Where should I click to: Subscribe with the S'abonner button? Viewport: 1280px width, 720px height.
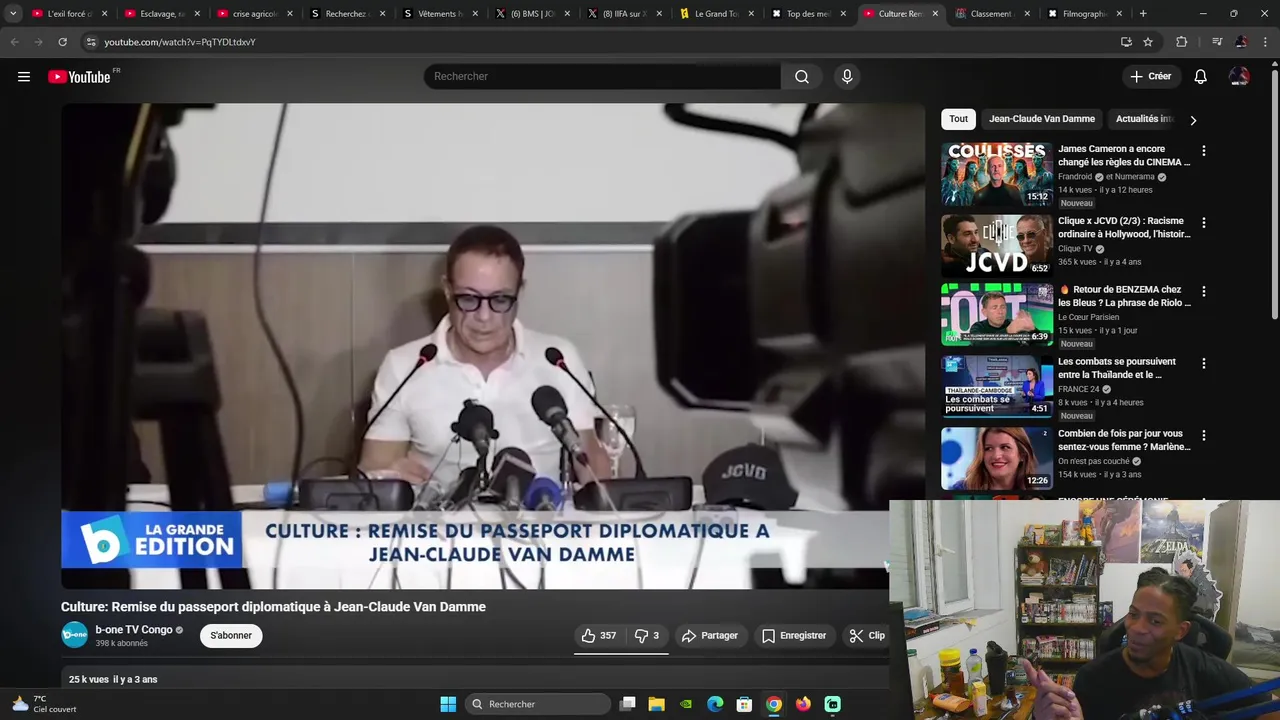coord(231,636)
